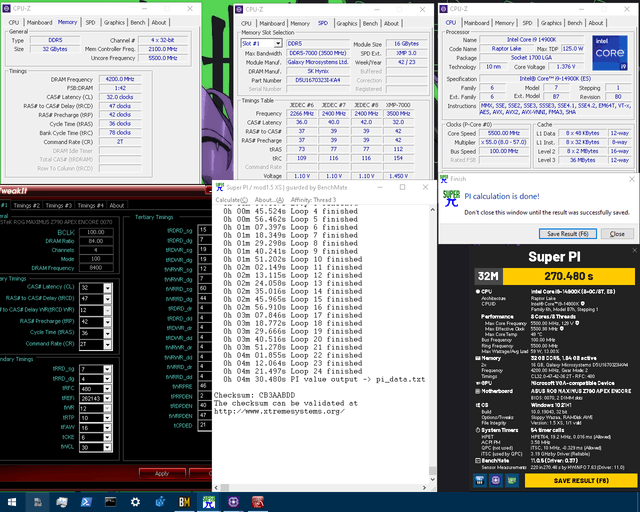Screen dimensions: 640x512
Task: Click left arrow of Super PI horizontal scrollbar
Action: (216, 488)
